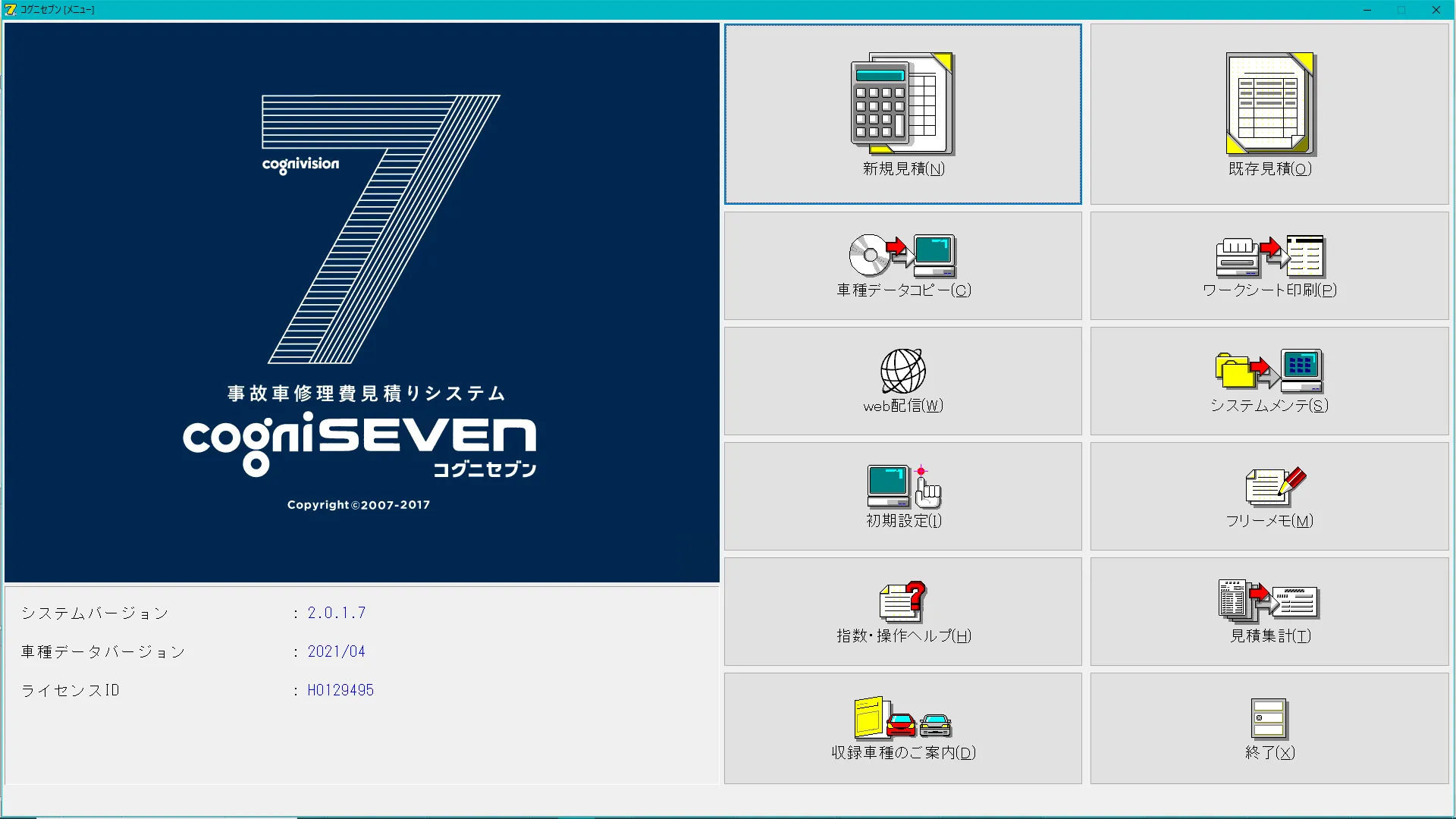Click the documents arrow icon for 見積集計(T)
This screenshot has height=819, width=1456.
(1269, 600)
